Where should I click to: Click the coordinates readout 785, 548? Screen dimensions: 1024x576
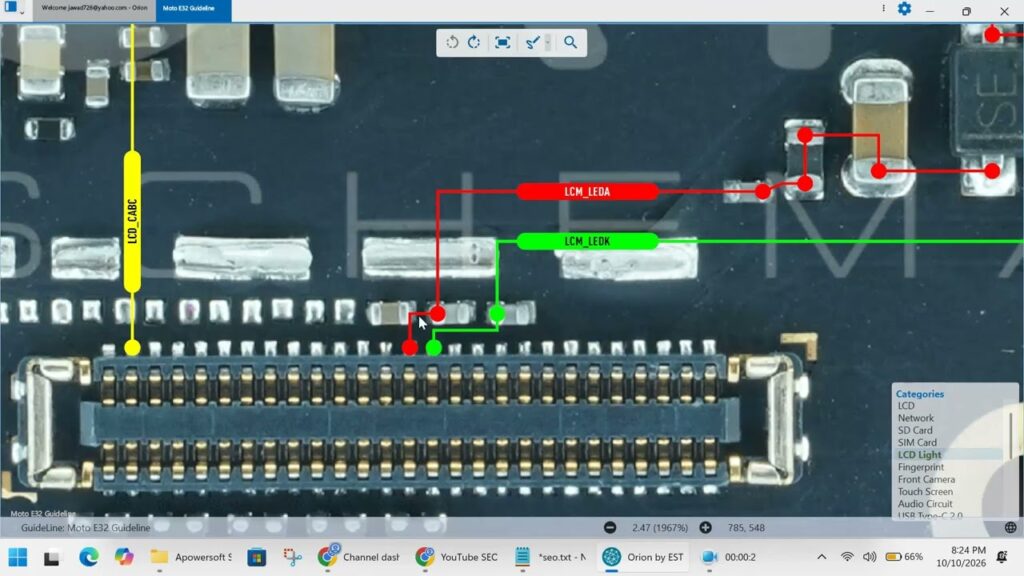(x=746, y=528)
